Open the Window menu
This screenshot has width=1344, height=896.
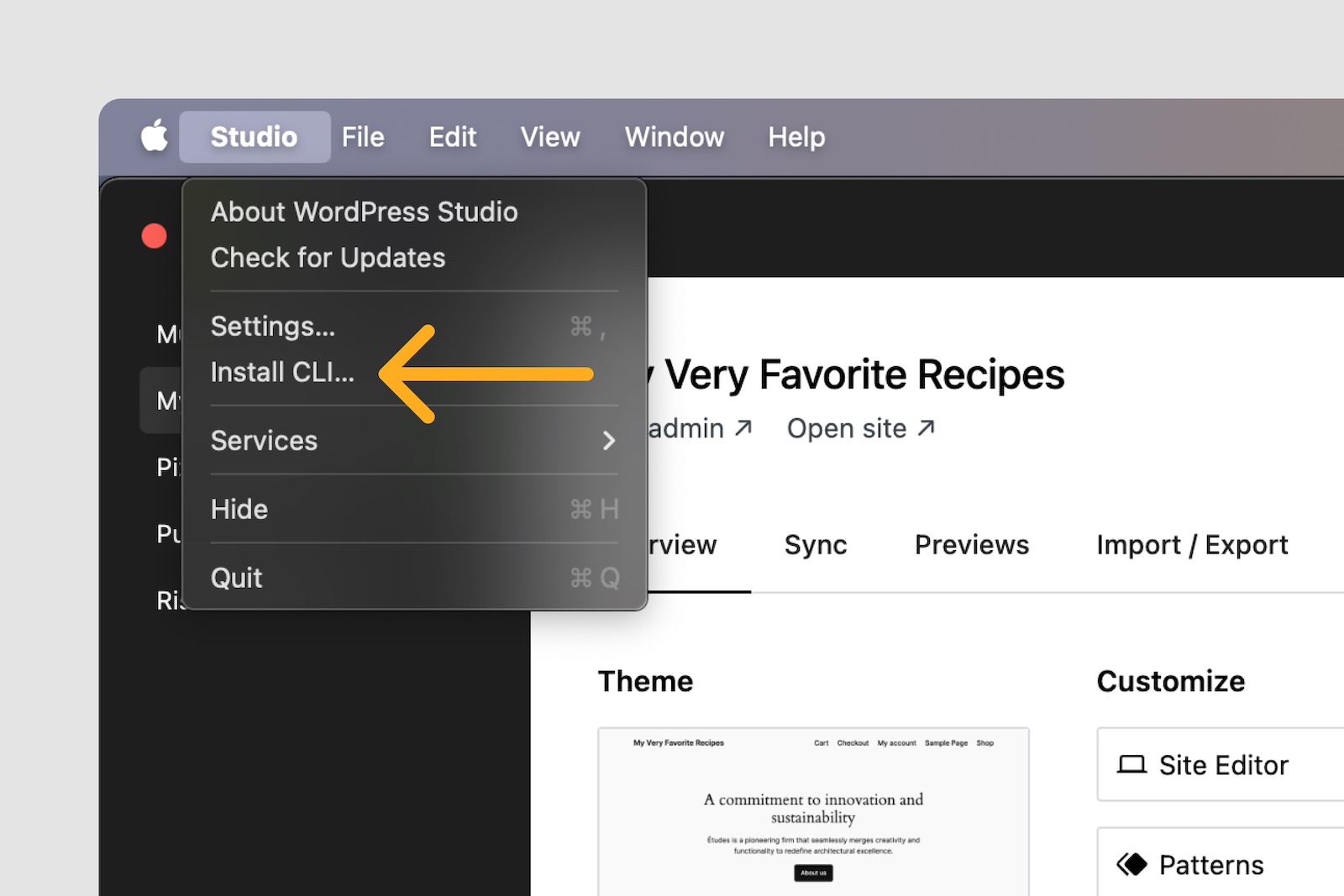pyautogui.click(x=673, y=136)
